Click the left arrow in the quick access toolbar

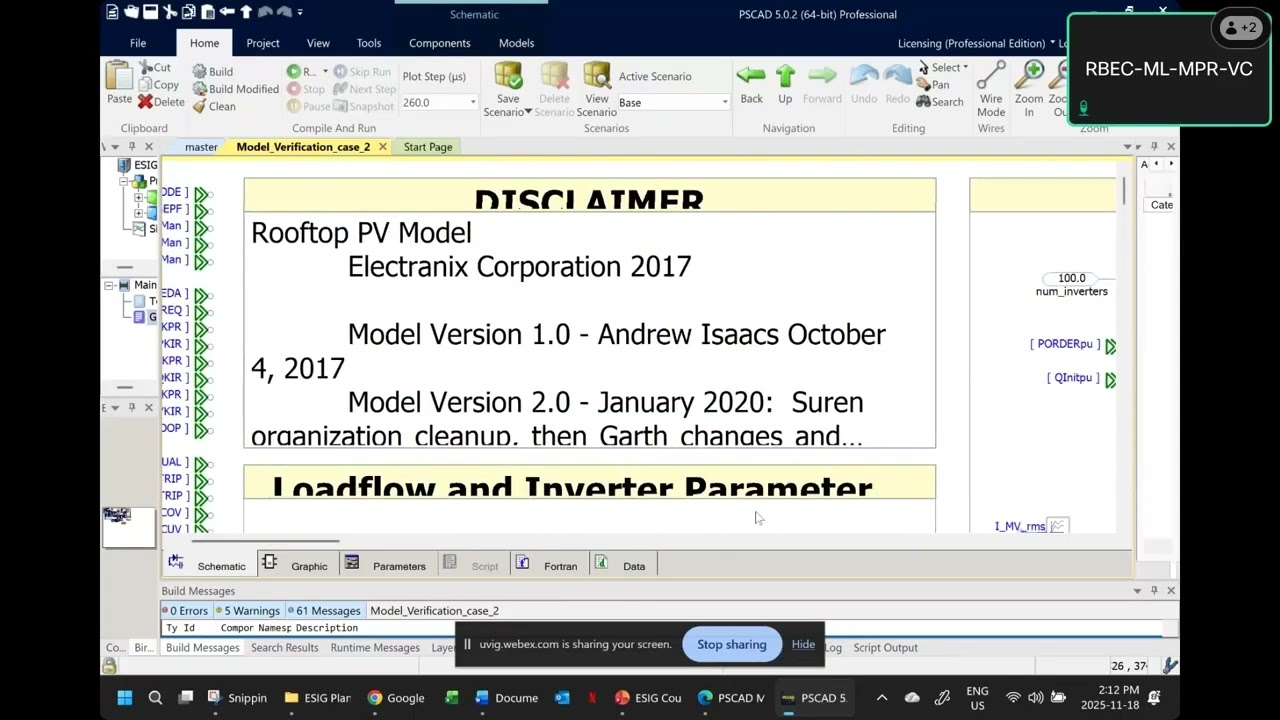pyautogui.click(x=227, y=12)
